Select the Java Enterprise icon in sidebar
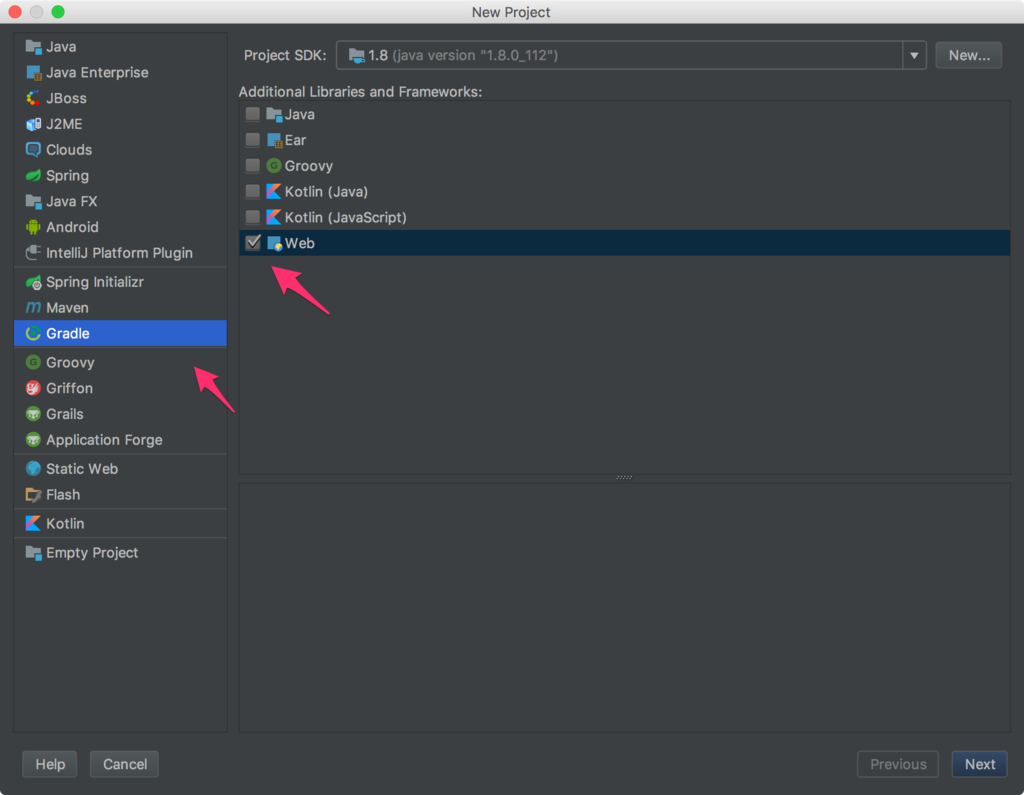1024x795 pixels. pyautogui.click(x=33, y=73)
